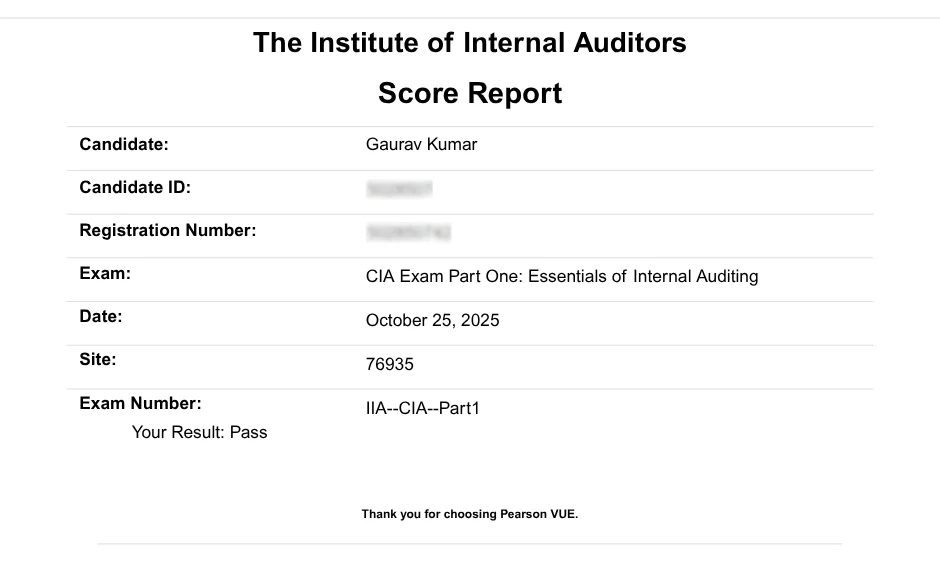Click the 'Thank you for choosing Pearson VUE' message
The height and width of the screenshot is (588, 940).
tap(470, 515)
